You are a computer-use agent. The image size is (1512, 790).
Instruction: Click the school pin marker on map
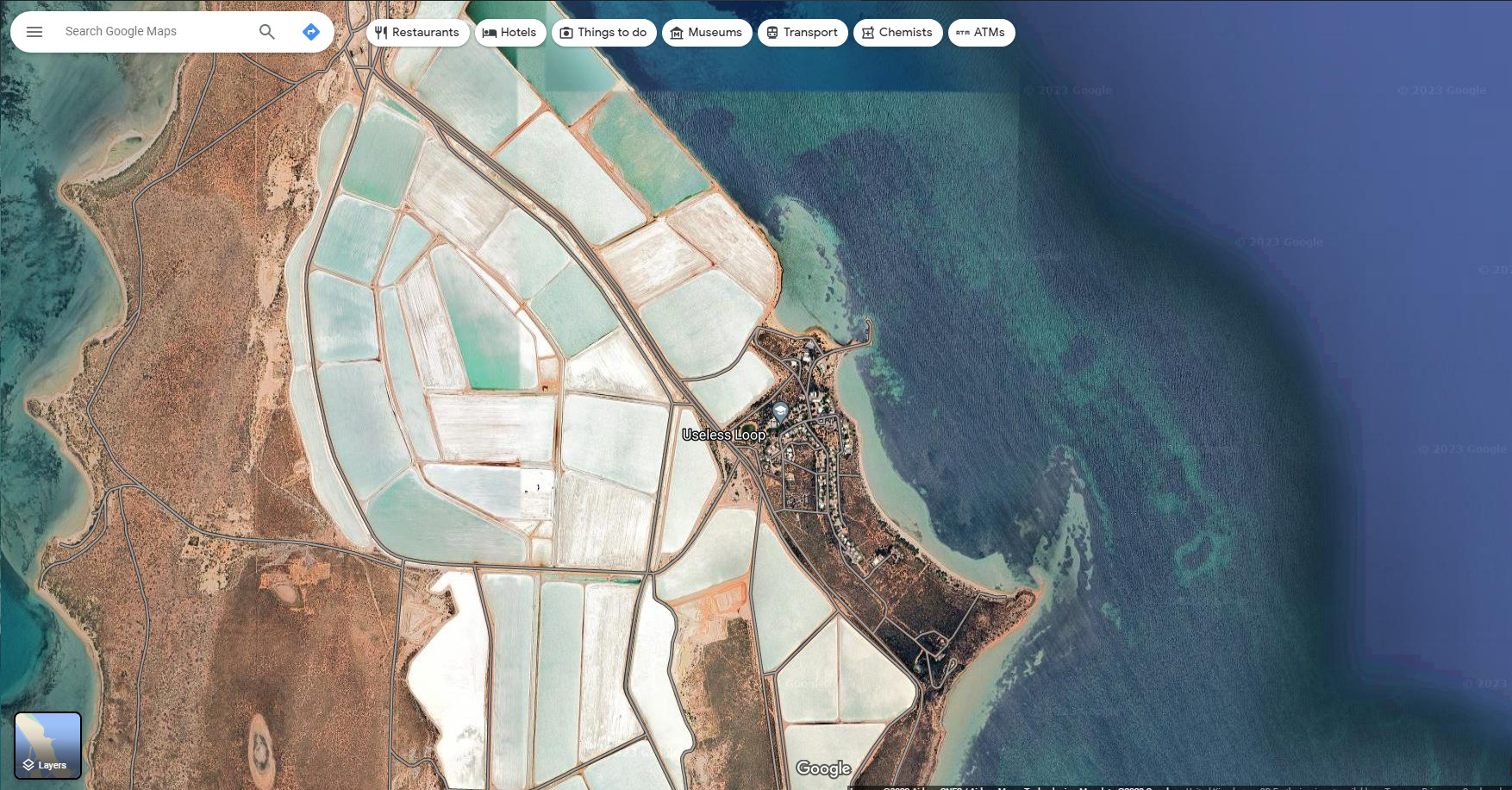780,411
